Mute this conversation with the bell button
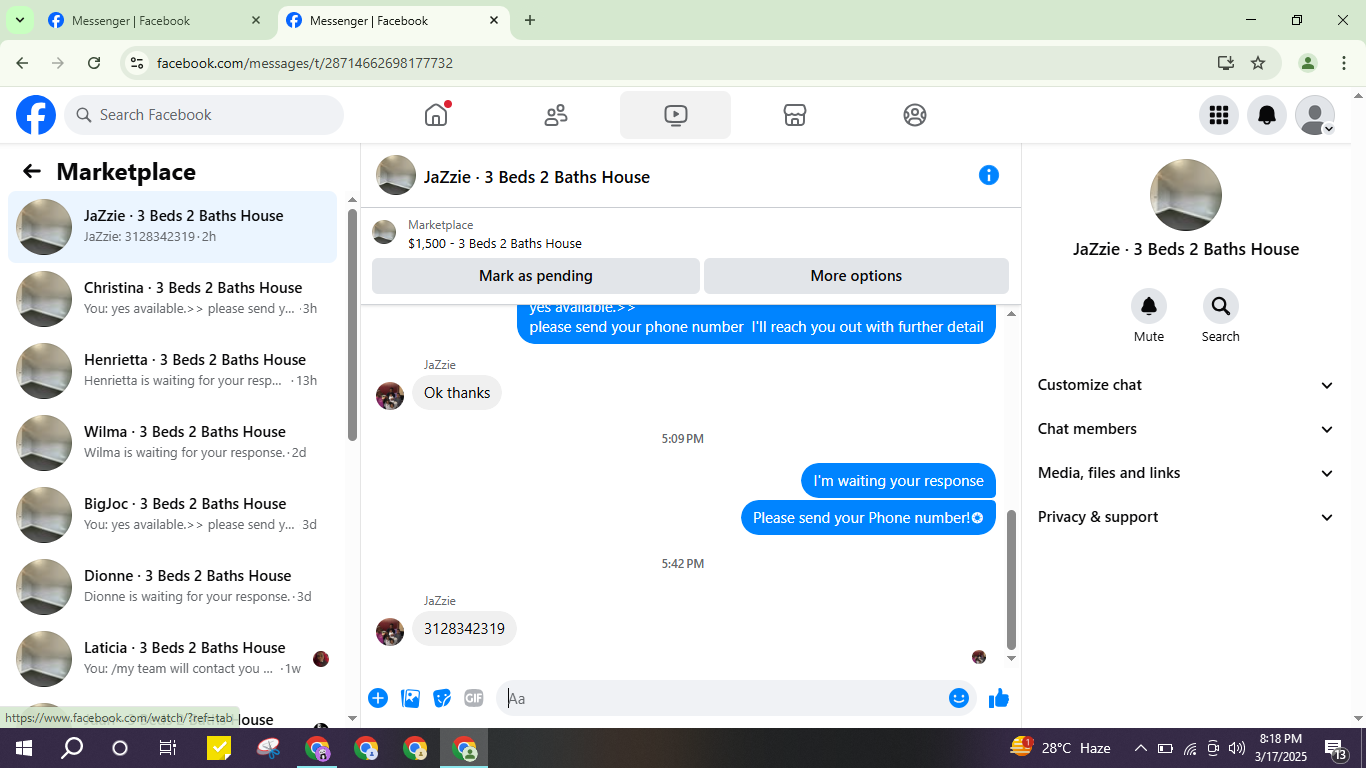The image size is (1366, 768). pos(1149,306)
